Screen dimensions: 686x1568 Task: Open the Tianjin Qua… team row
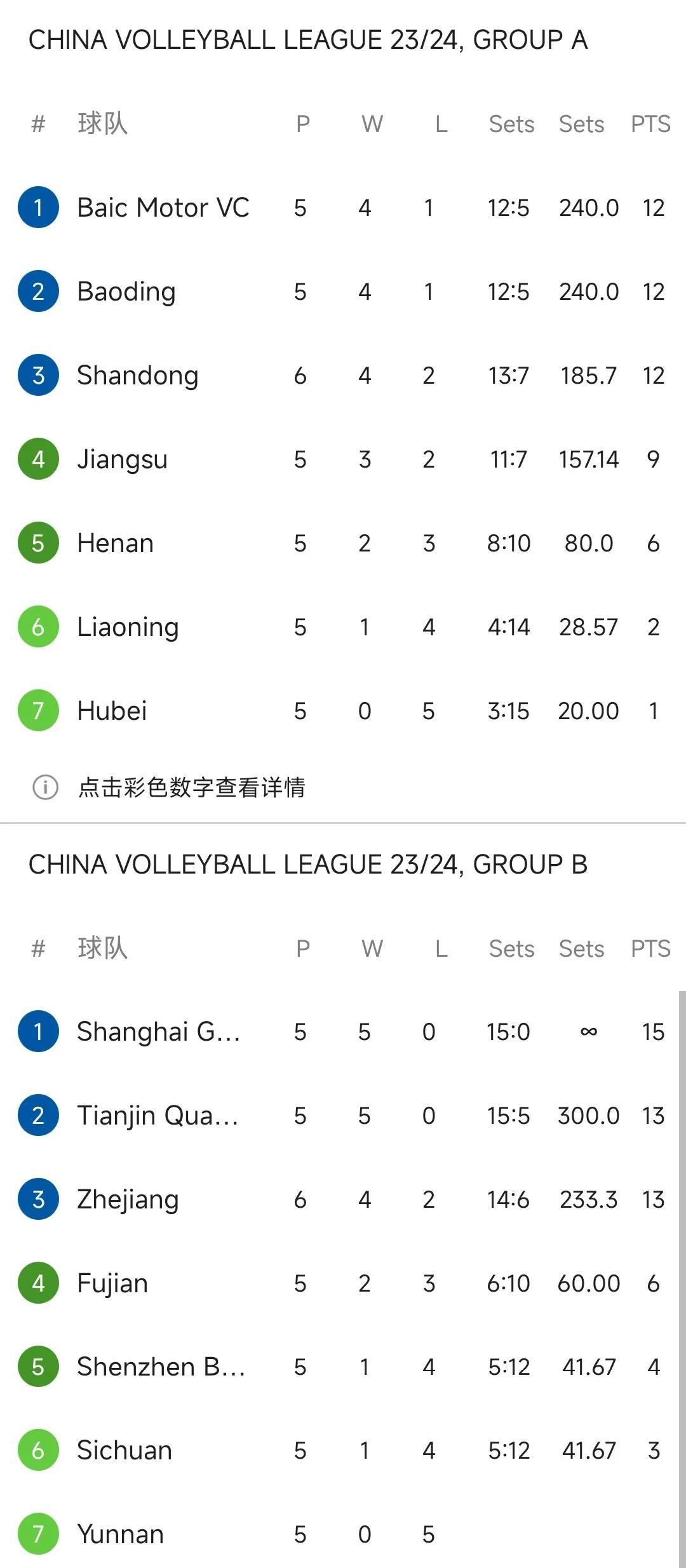tap(343, 1115)
